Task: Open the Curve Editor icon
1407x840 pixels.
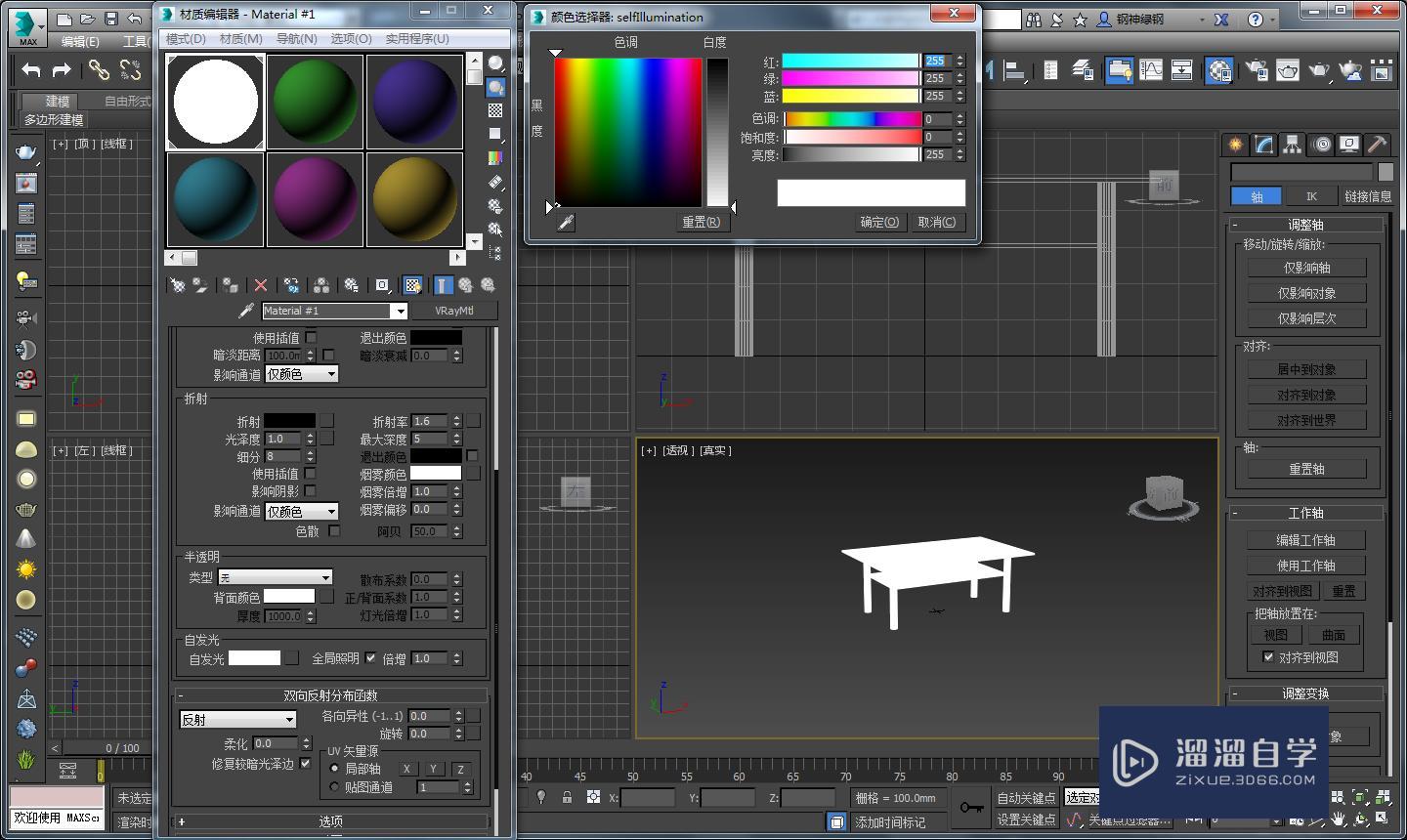Action: [1152, 69]
